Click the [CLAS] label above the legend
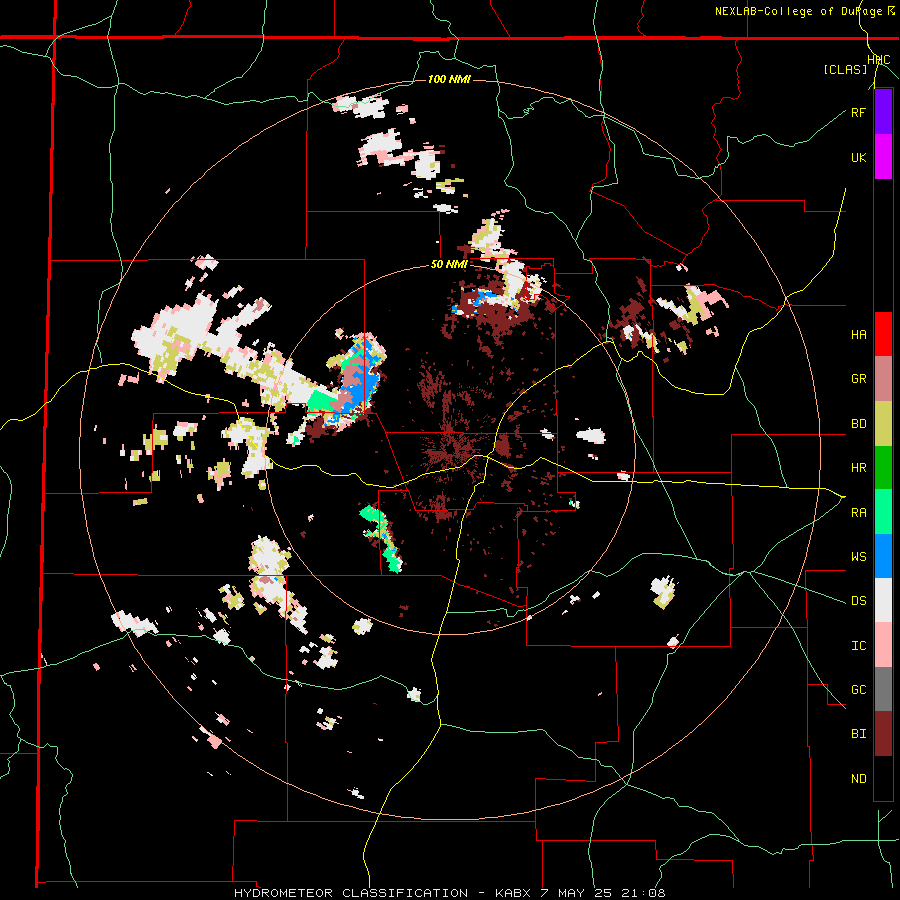Viewport: 900px width, 900px height. pyautogui.click(x=845, y=69)
